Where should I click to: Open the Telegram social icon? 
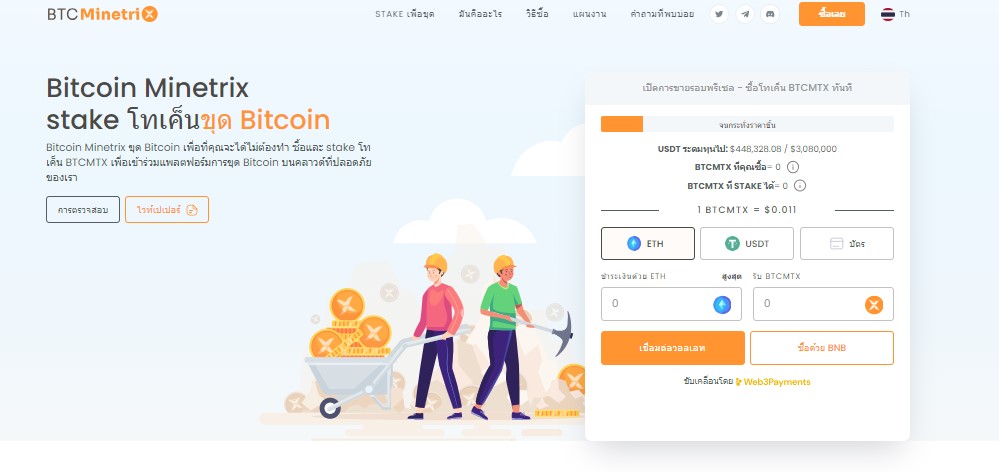pyautogui.click(x=745, y=14)
